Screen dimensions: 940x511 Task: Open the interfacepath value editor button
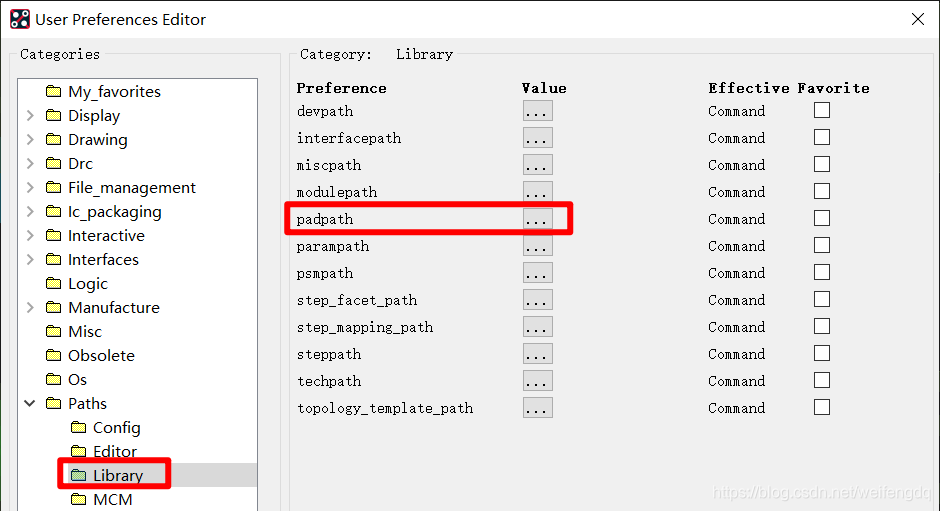pyautogui.click(x=537, y=138)
